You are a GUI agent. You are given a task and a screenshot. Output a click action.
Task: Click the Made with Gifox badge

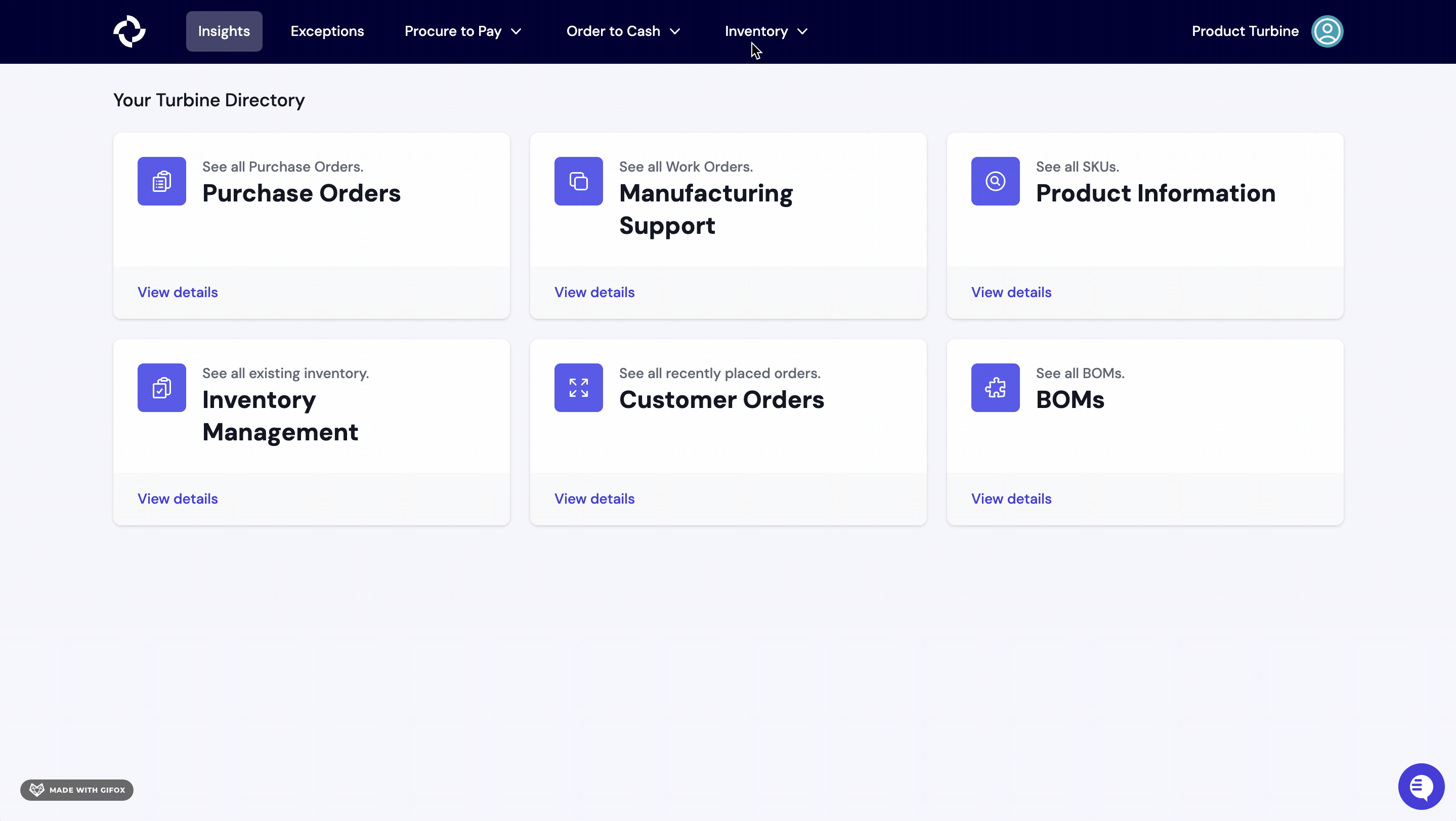pyautogui.click(x=77, y=790)
